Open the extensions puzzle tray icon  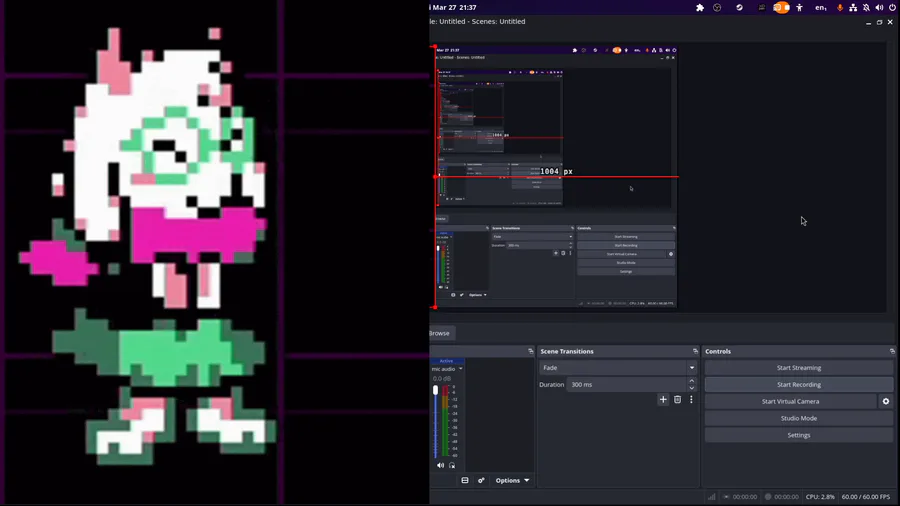700,7
